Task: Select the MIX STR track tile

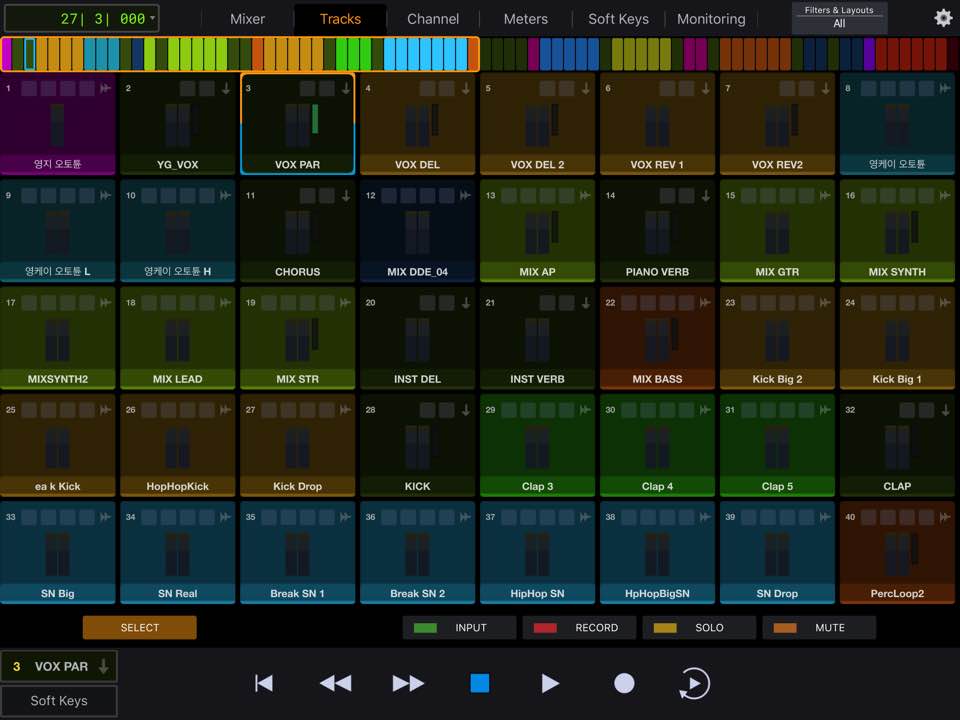Action: (297, 339)
